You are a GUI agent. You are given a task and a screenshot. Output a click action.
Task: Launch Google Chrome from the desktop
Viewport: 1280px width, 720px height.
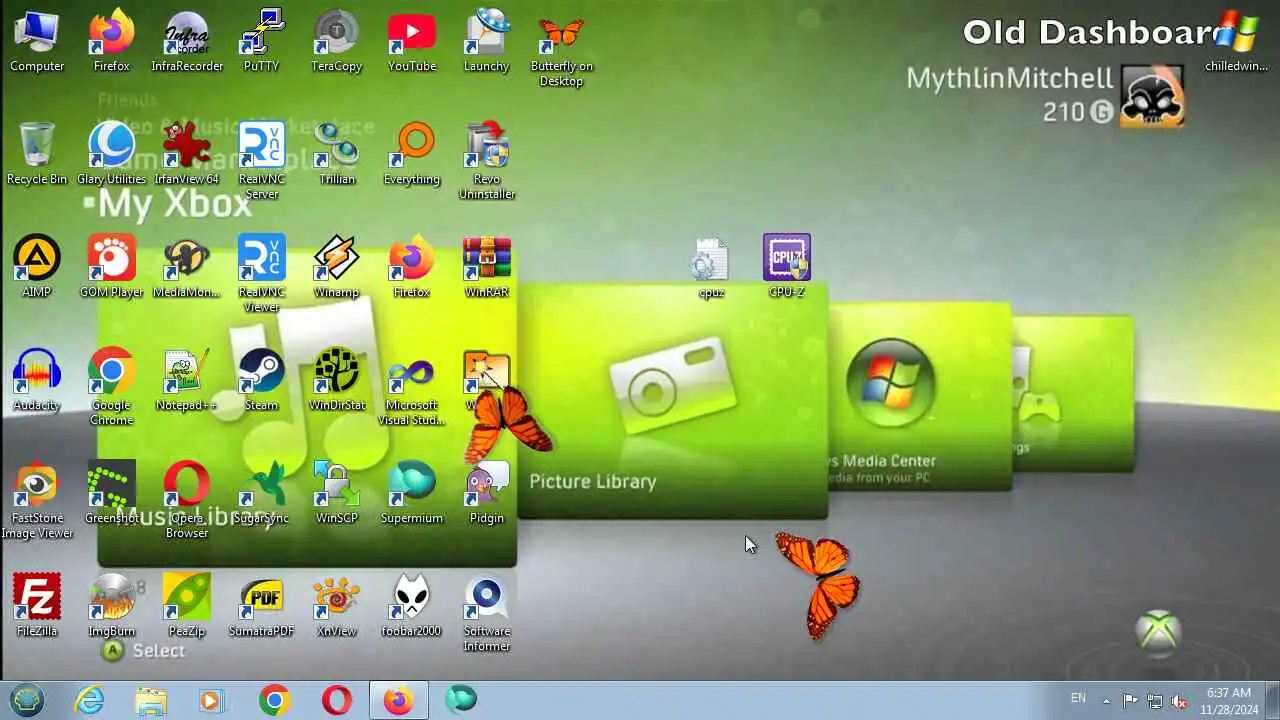pyautogui.click(x=111, y=388)
